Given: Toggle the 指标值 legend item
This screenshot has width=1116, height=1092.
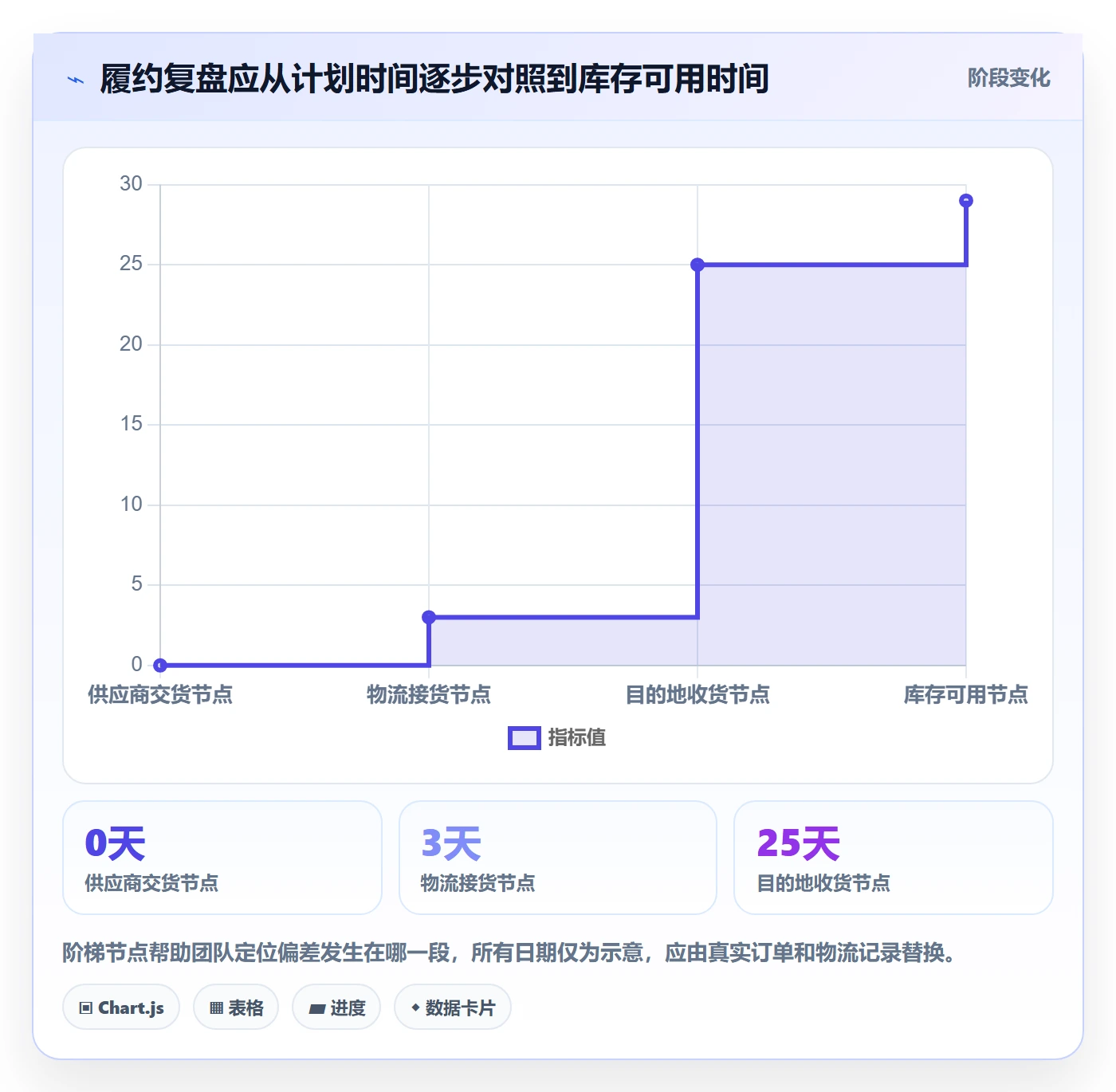Looking at the screenshot, I should [x=557, y=738].
